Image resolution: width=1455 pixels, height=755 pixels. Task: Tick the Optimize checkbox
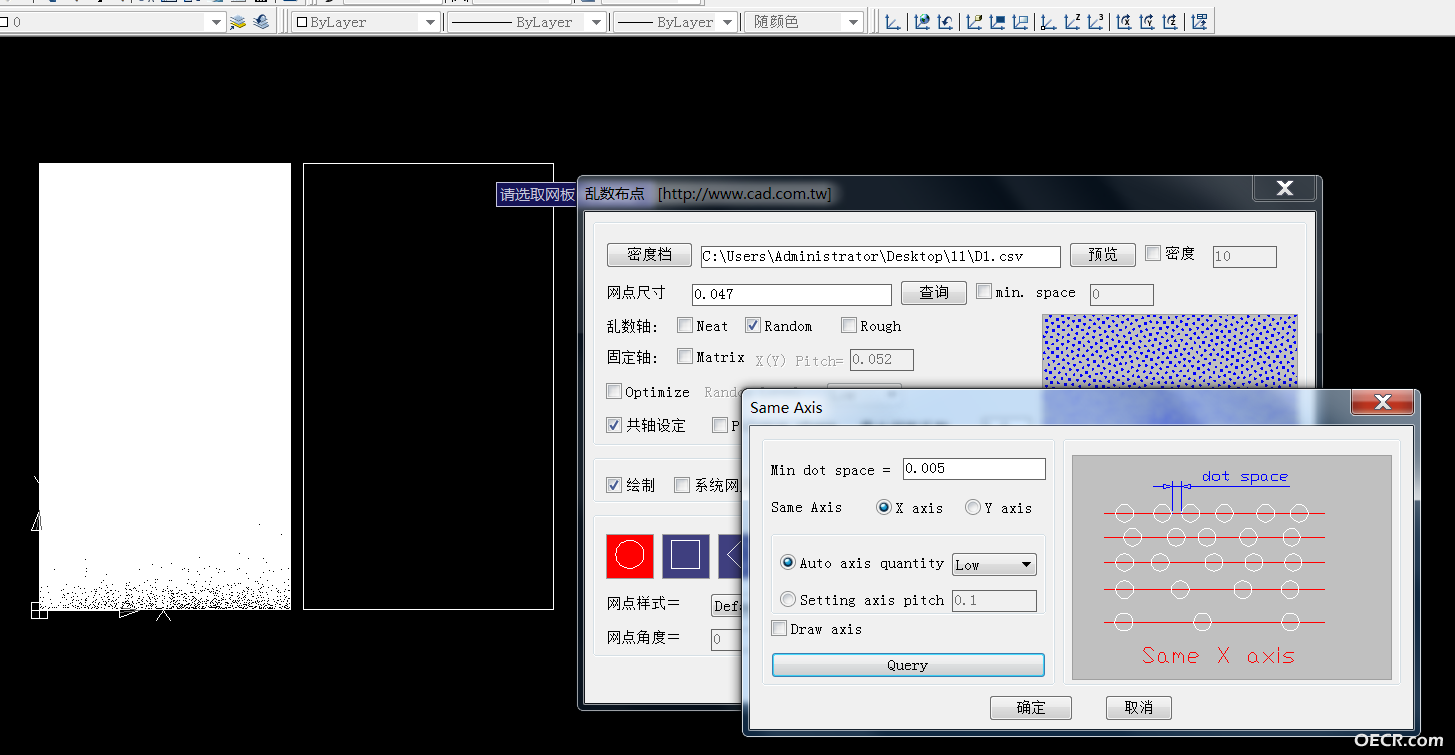point(614,391)
